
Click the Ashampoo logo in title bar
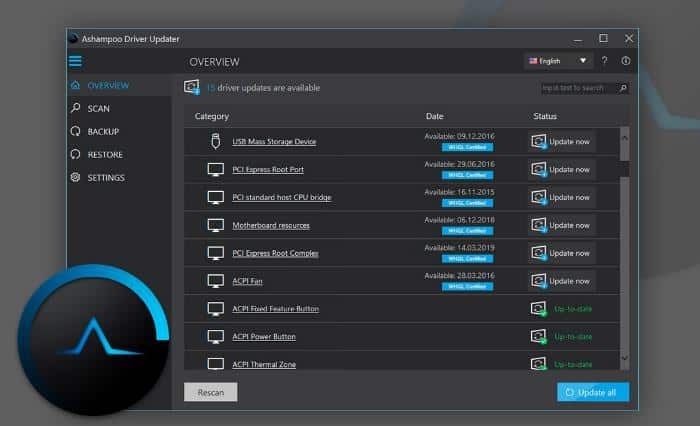click(x=73, y=39)
